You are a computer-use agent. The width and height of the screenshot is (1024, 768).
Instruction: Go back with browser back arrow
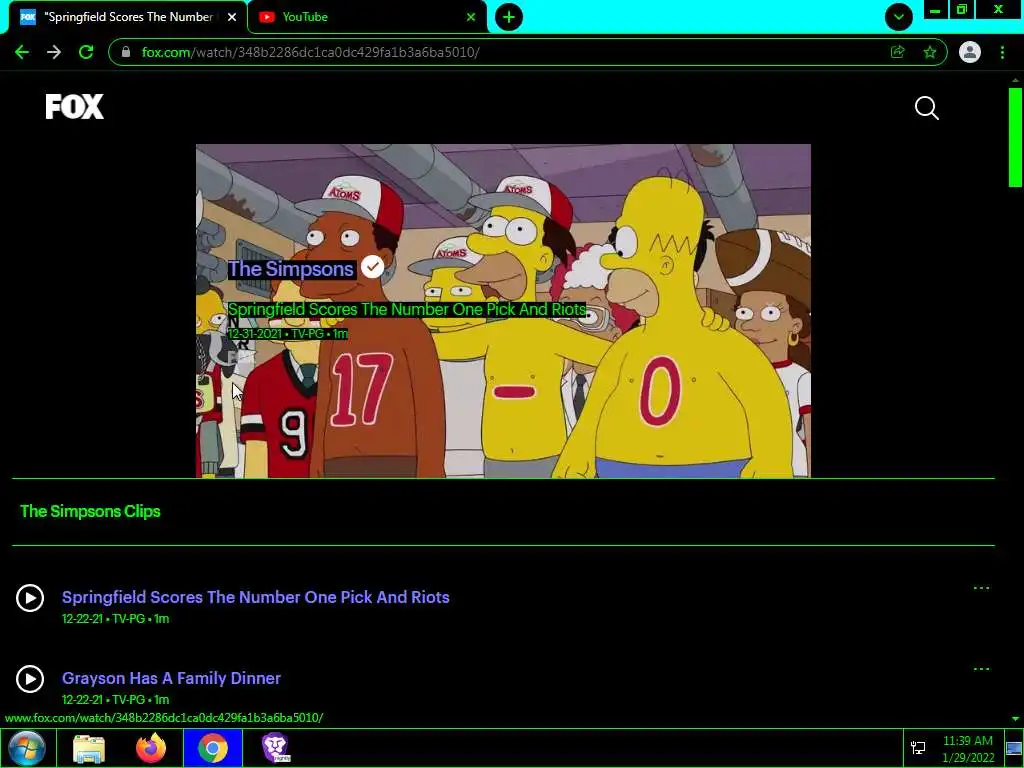click(x=22, y=52)
